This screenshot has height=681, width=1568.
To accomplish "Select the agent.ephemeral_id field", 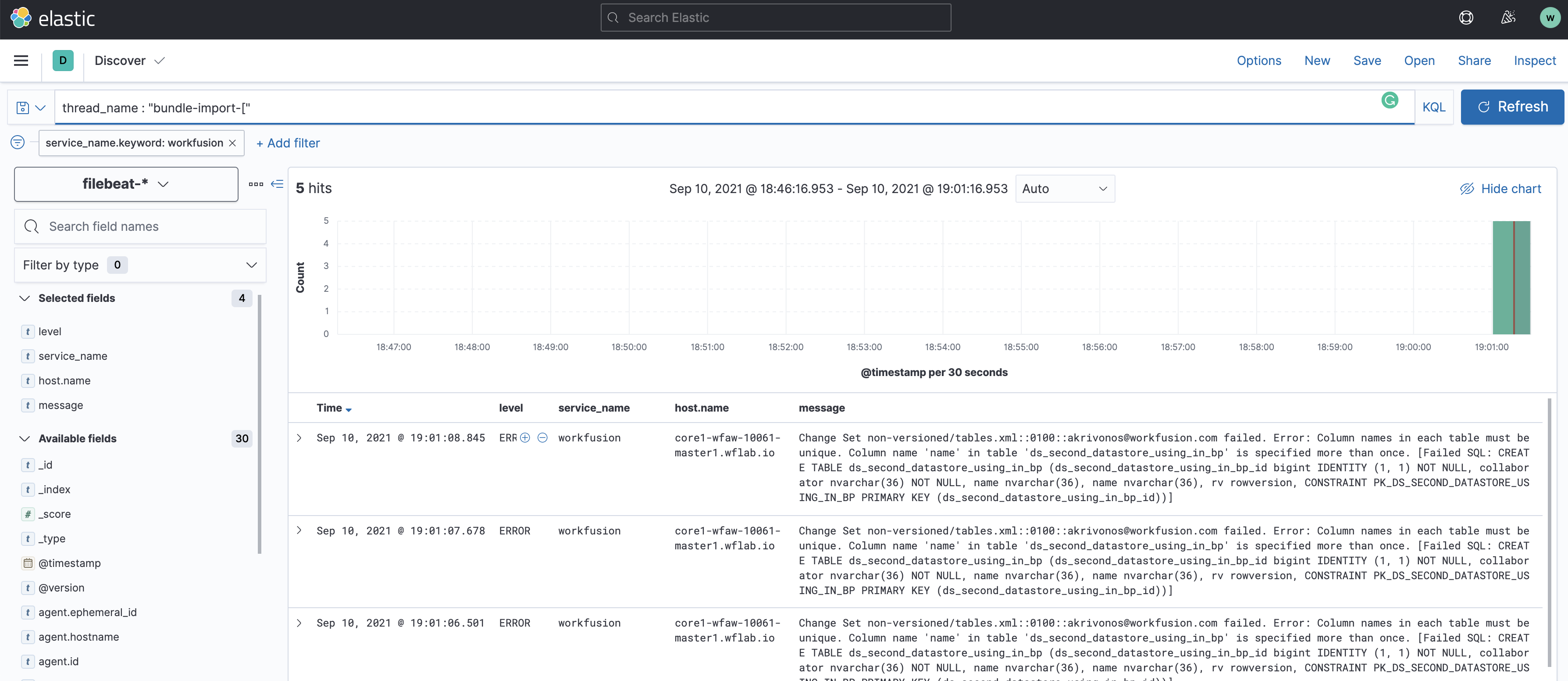I will pos(88,612).
